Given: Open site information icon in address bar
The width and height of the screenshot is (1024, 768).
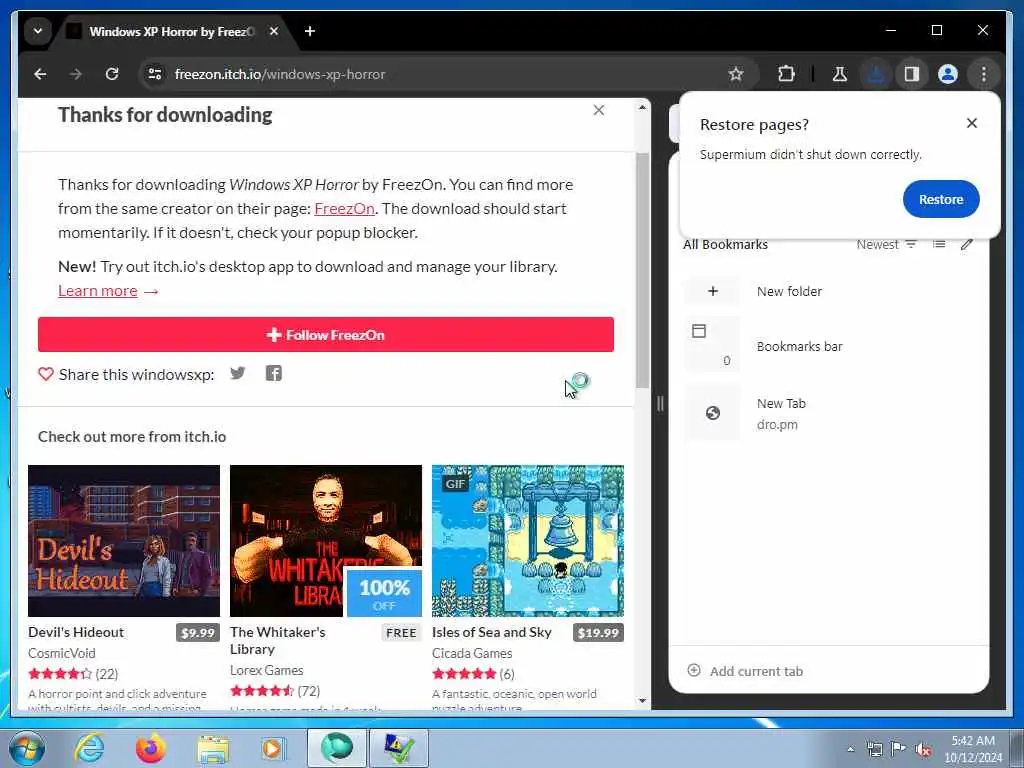Looking at the screenshot, I should 155,74.
